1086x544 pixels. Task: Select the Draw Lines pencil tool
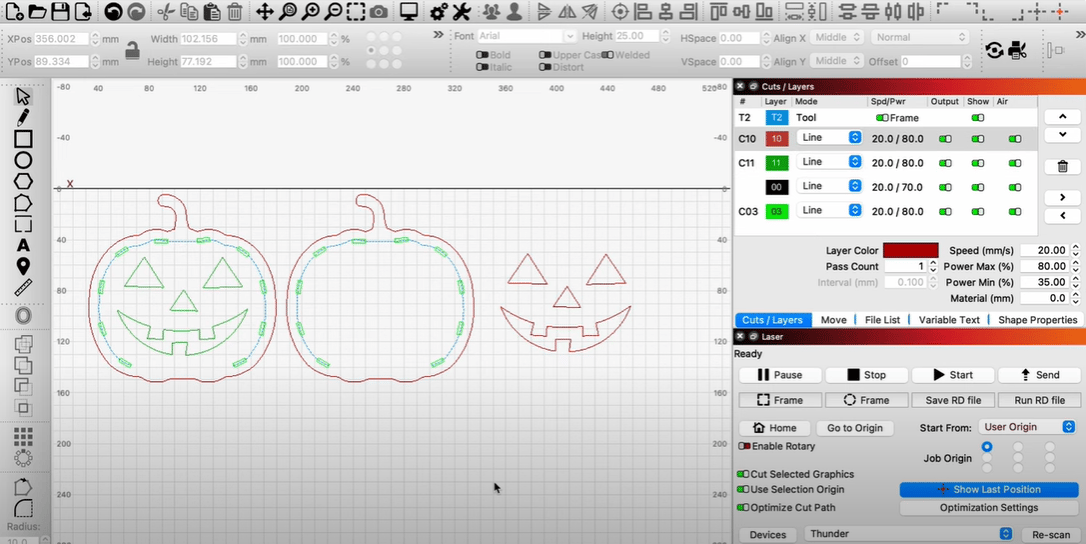[23, 117]
